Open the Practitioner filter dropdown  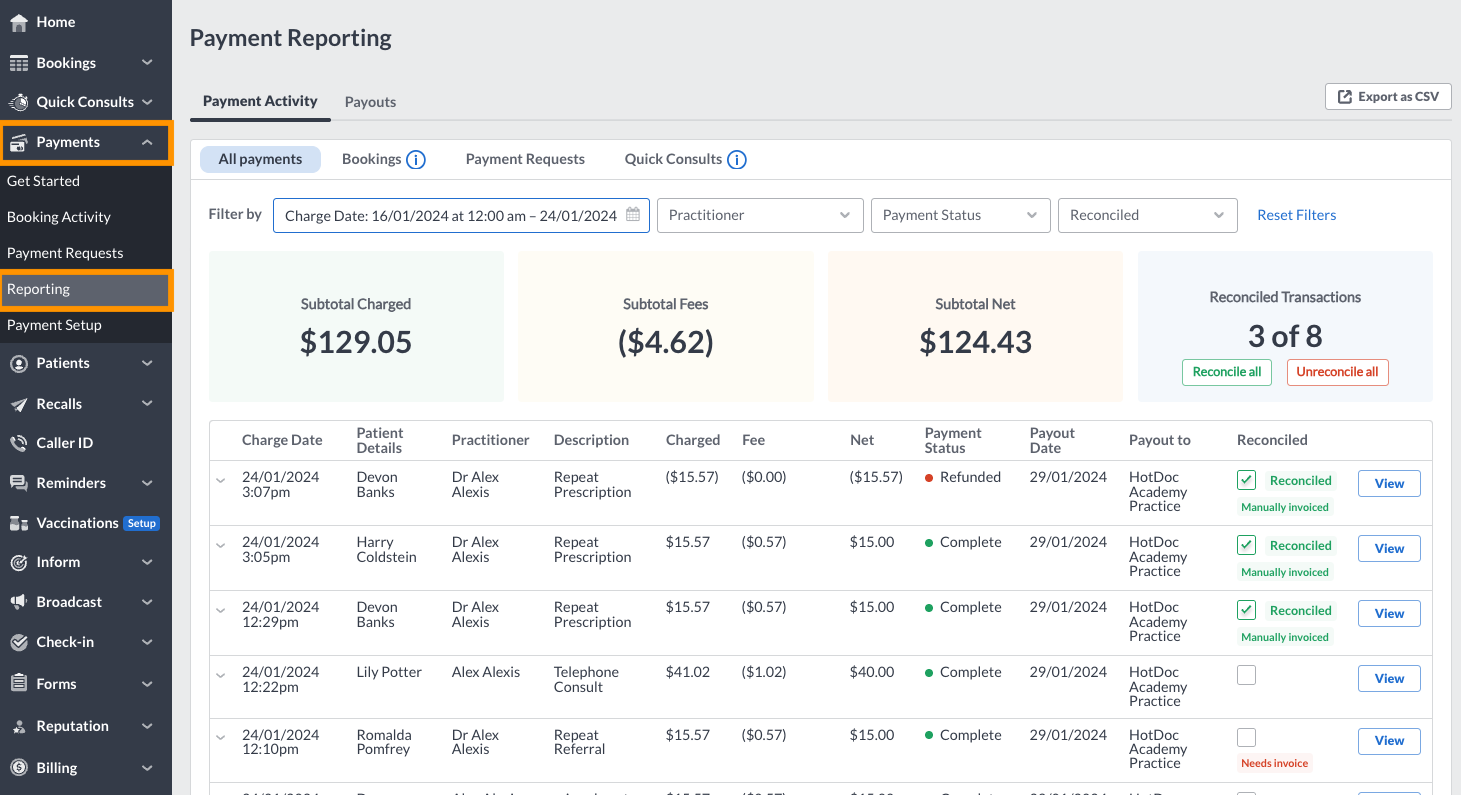tap(760, 215)
